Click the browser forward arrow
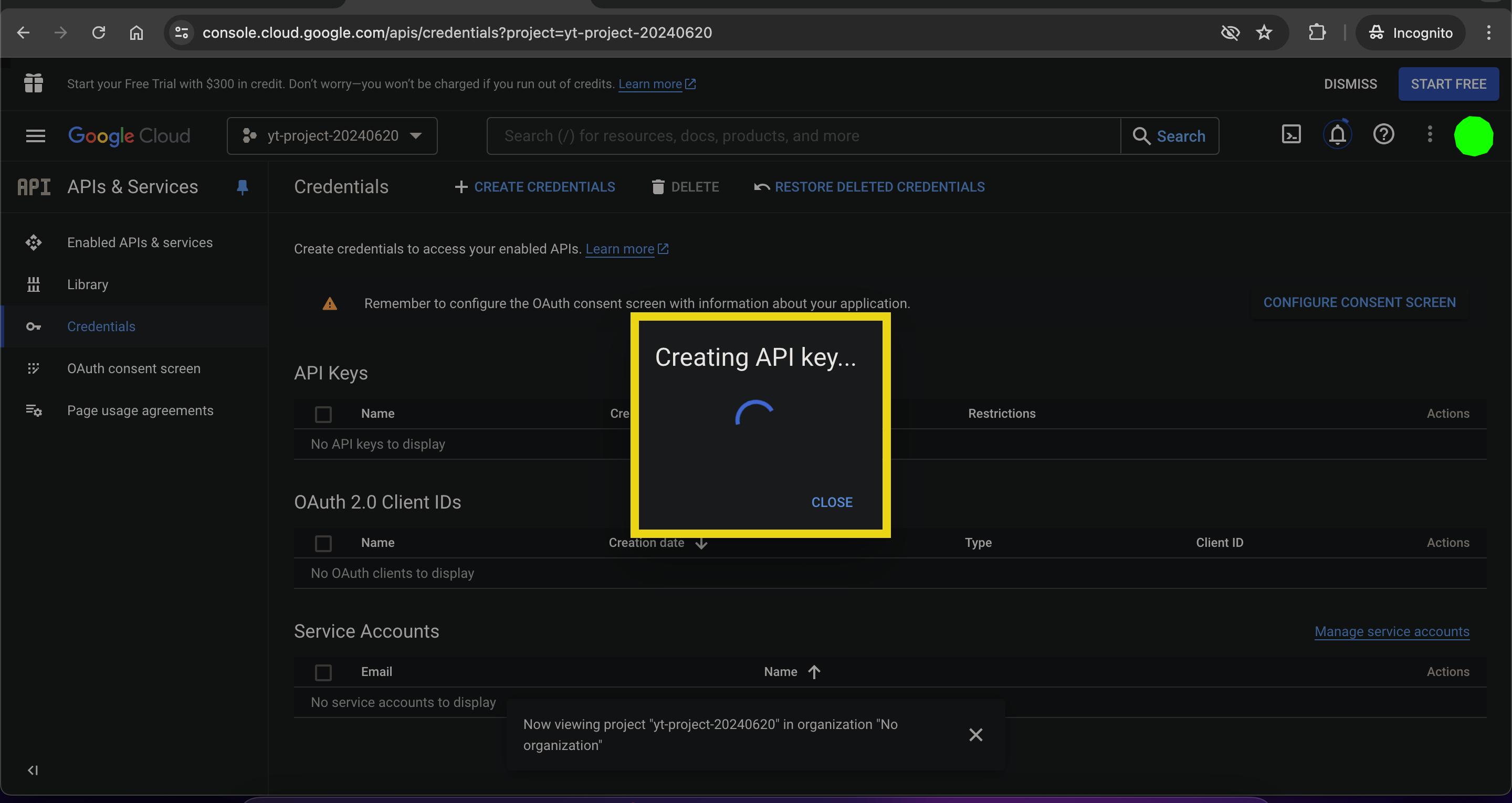 coord(60,33)
